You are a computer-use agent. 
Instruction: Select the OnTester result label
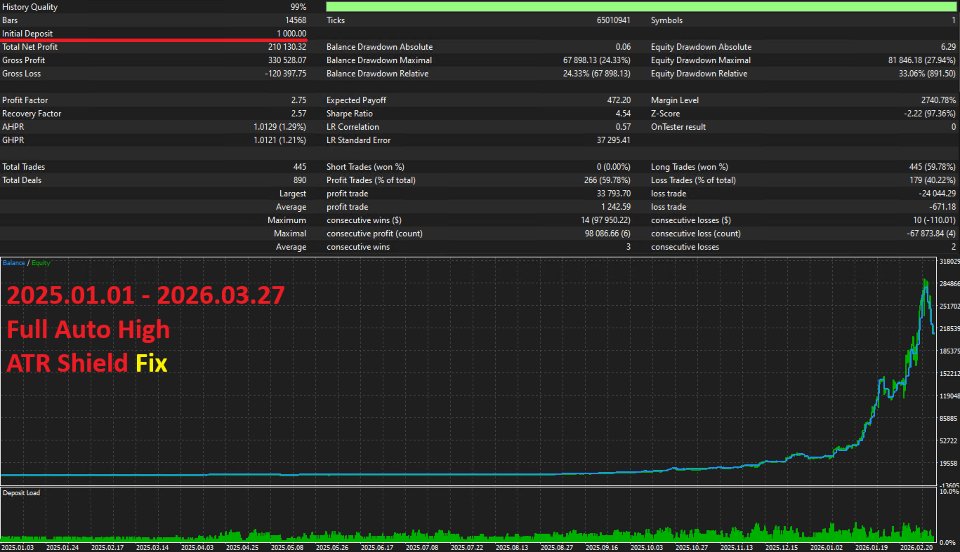tap(678, 127)
